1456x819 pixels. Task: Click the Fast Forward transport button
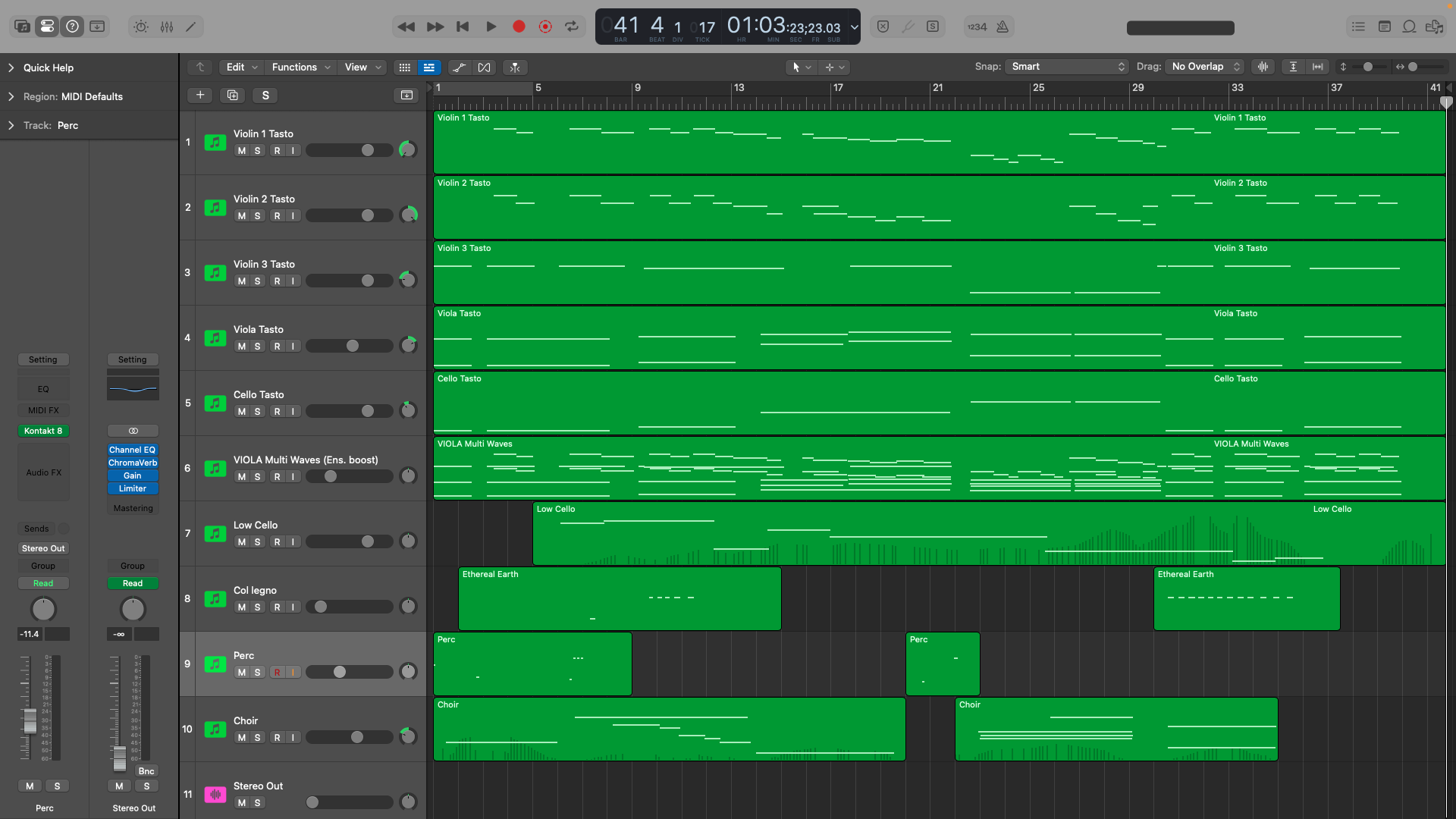(x=435, y=27)
